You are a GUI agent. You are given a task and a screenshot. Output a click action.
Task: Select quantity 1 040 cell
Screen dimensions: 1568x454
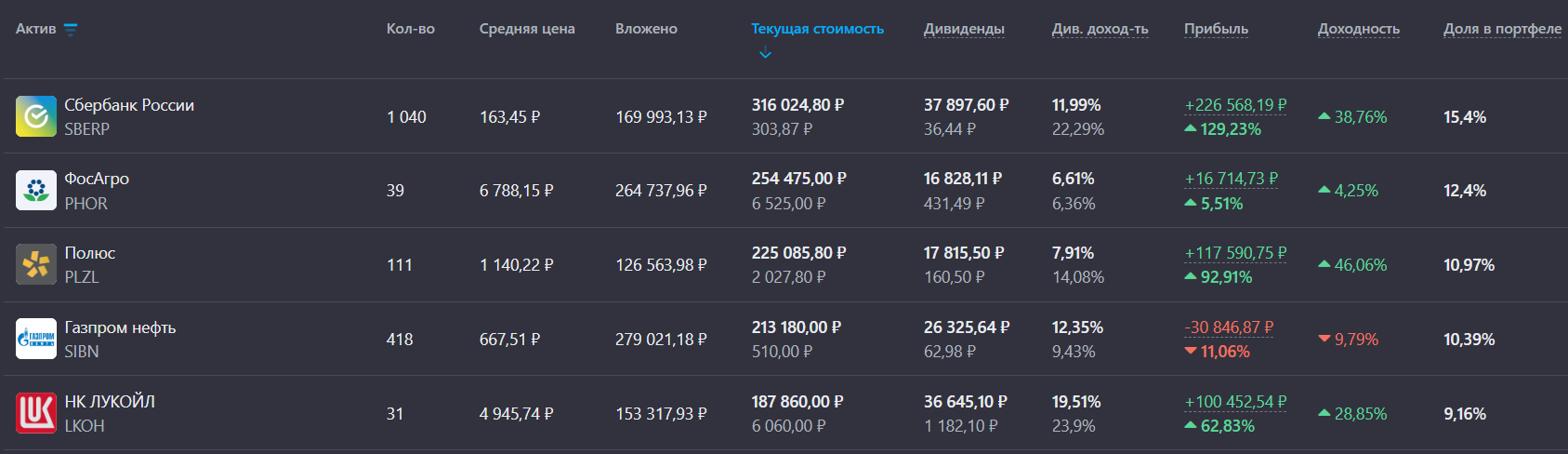(x=406, y=117)
